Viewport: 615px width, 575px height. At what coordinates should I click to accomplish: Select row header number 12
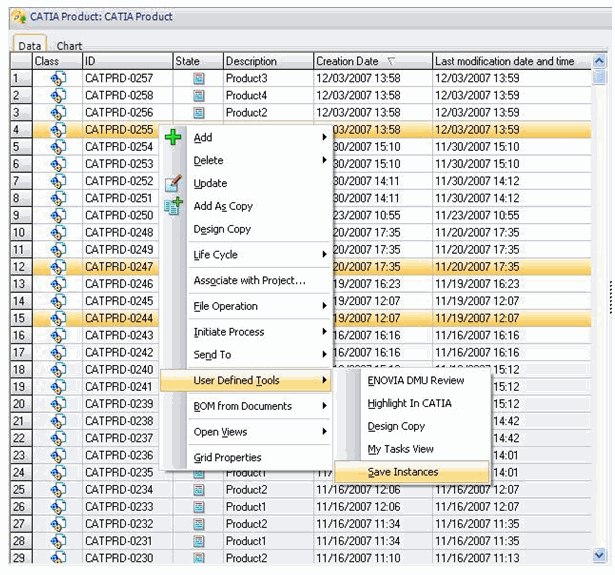click(19, 267)
